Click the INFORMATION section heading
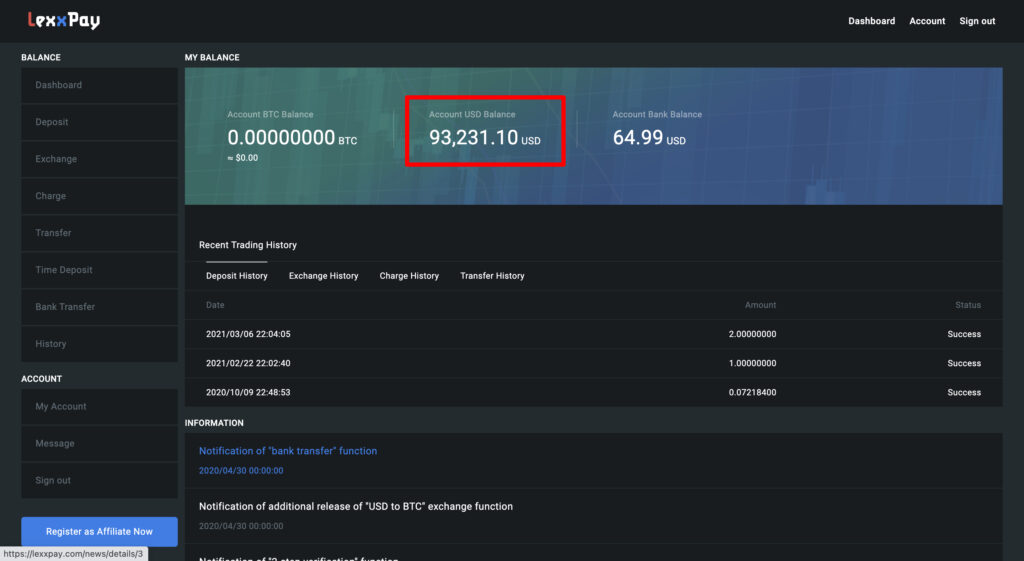This screenshot has width=1024, height=561. coord(214,423)
